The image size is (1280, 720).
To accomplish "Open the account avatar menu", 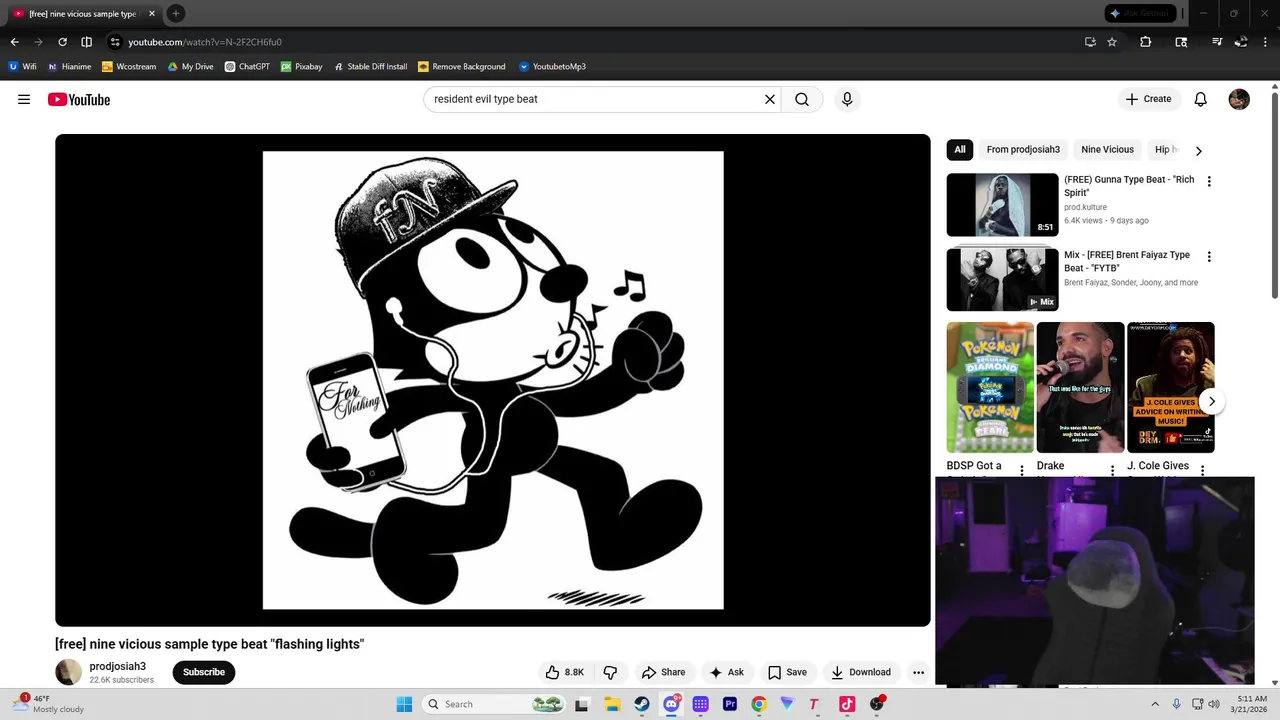I will [x=1239, y=99].
